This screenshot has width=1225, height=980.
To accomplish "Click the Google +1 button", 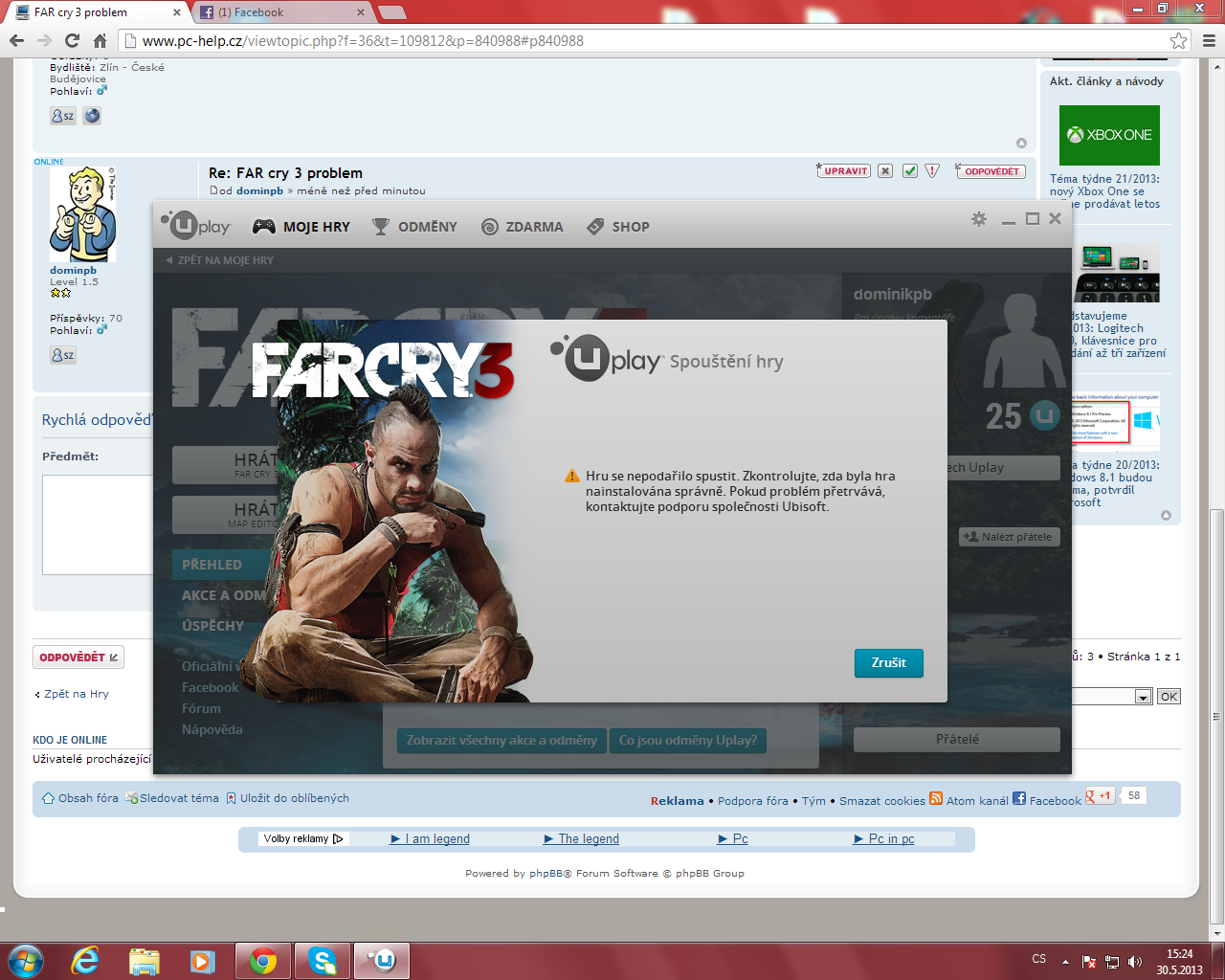I will click(1100, 795).
